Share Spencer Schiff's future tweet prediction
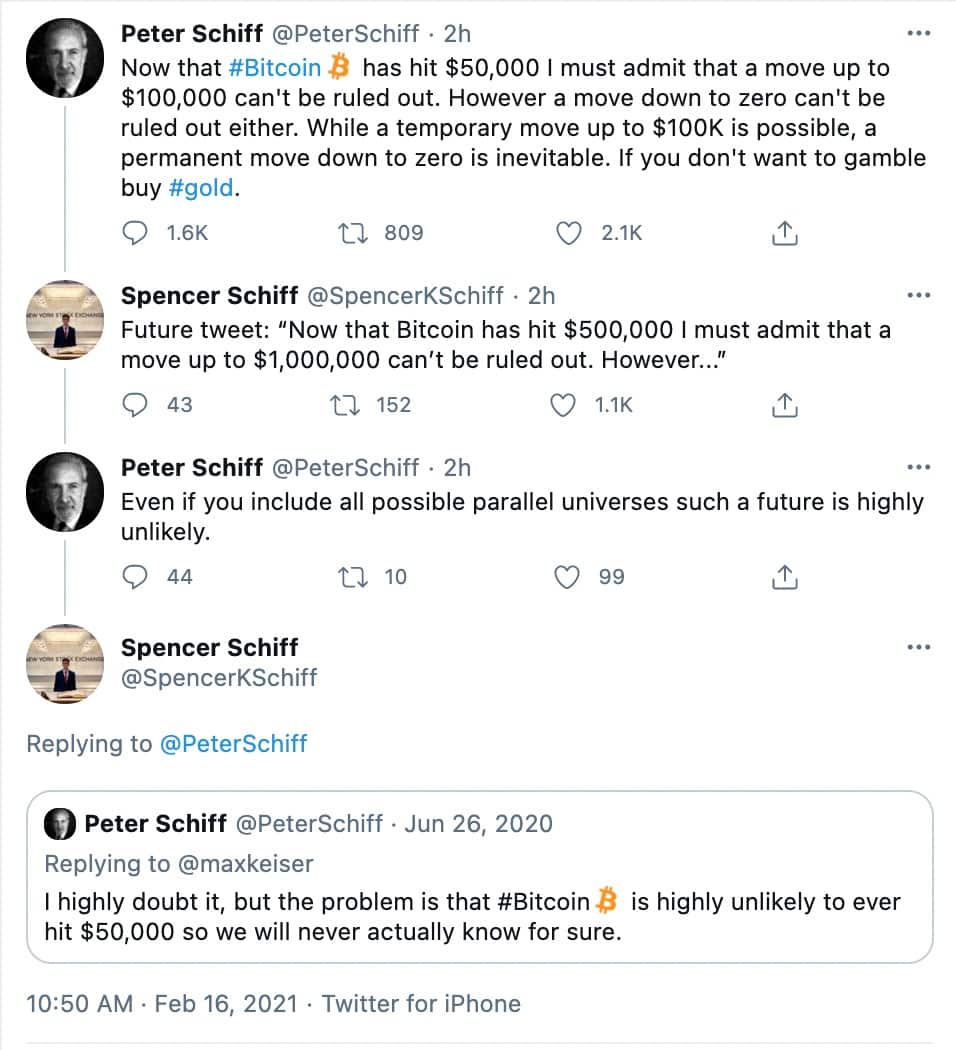The image size is (956, 1050). tap(786, 405)
